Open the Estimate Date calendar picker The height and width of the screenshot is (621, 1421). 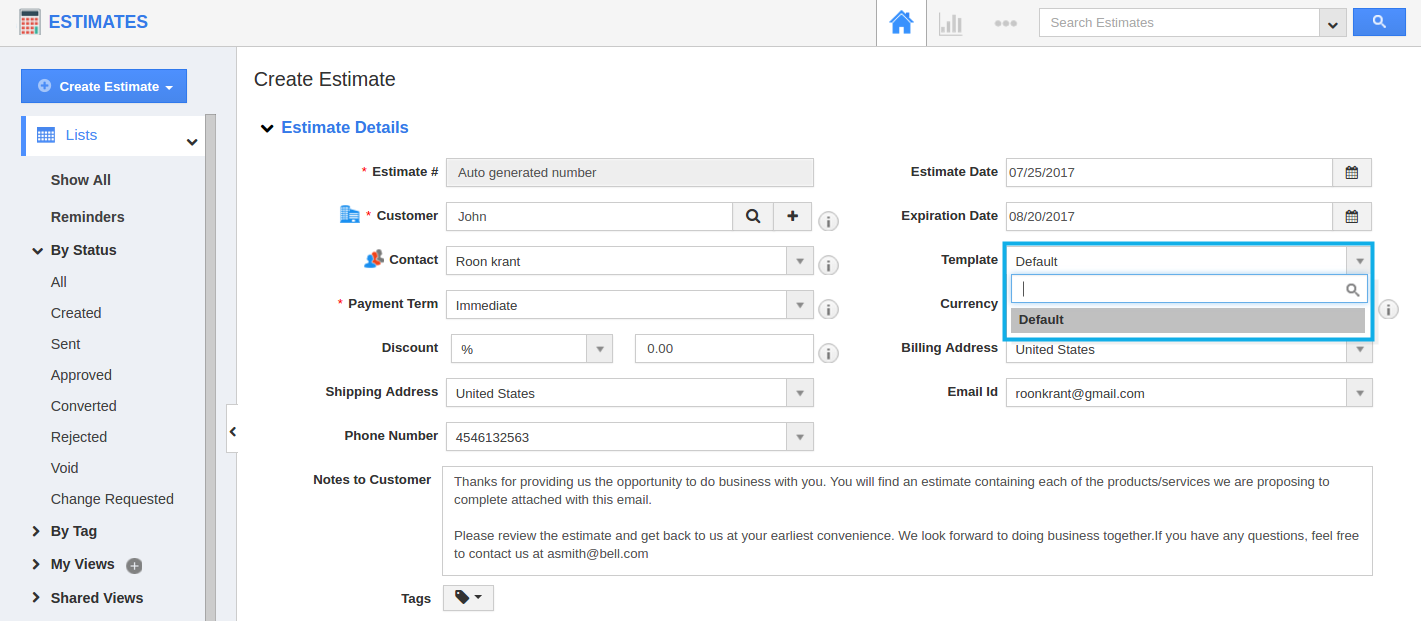click(1351, 173)
